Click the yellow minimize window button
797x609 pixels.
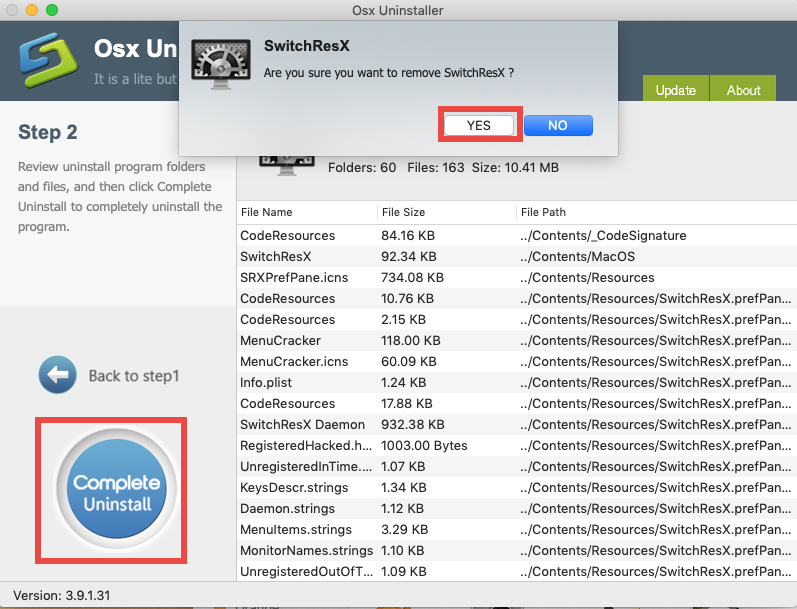point(32,10)
